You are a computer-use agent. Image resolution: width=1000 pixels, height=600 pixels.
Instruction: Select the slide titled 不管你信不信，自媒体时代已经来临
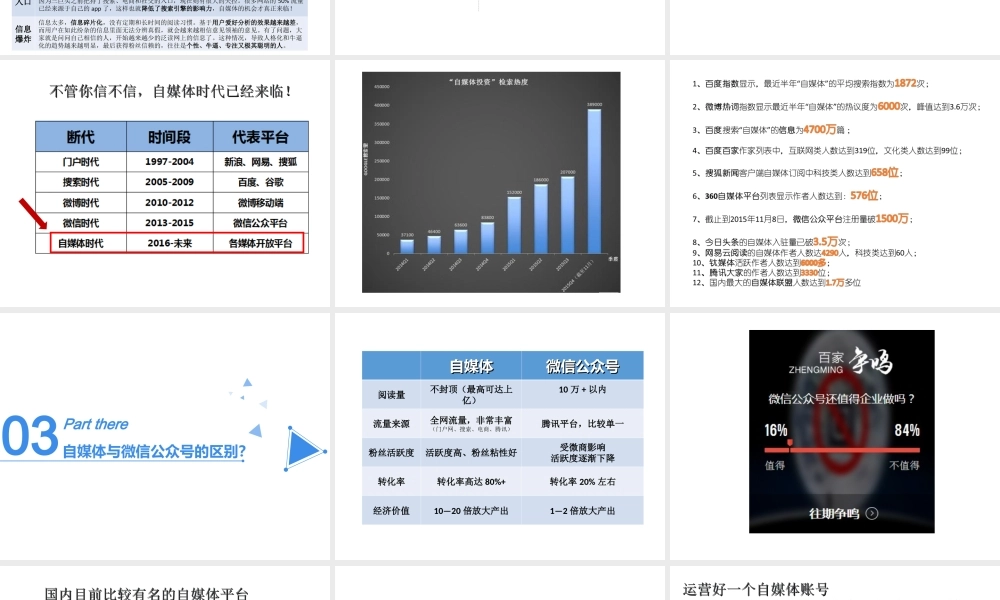[x=165, y=184]
